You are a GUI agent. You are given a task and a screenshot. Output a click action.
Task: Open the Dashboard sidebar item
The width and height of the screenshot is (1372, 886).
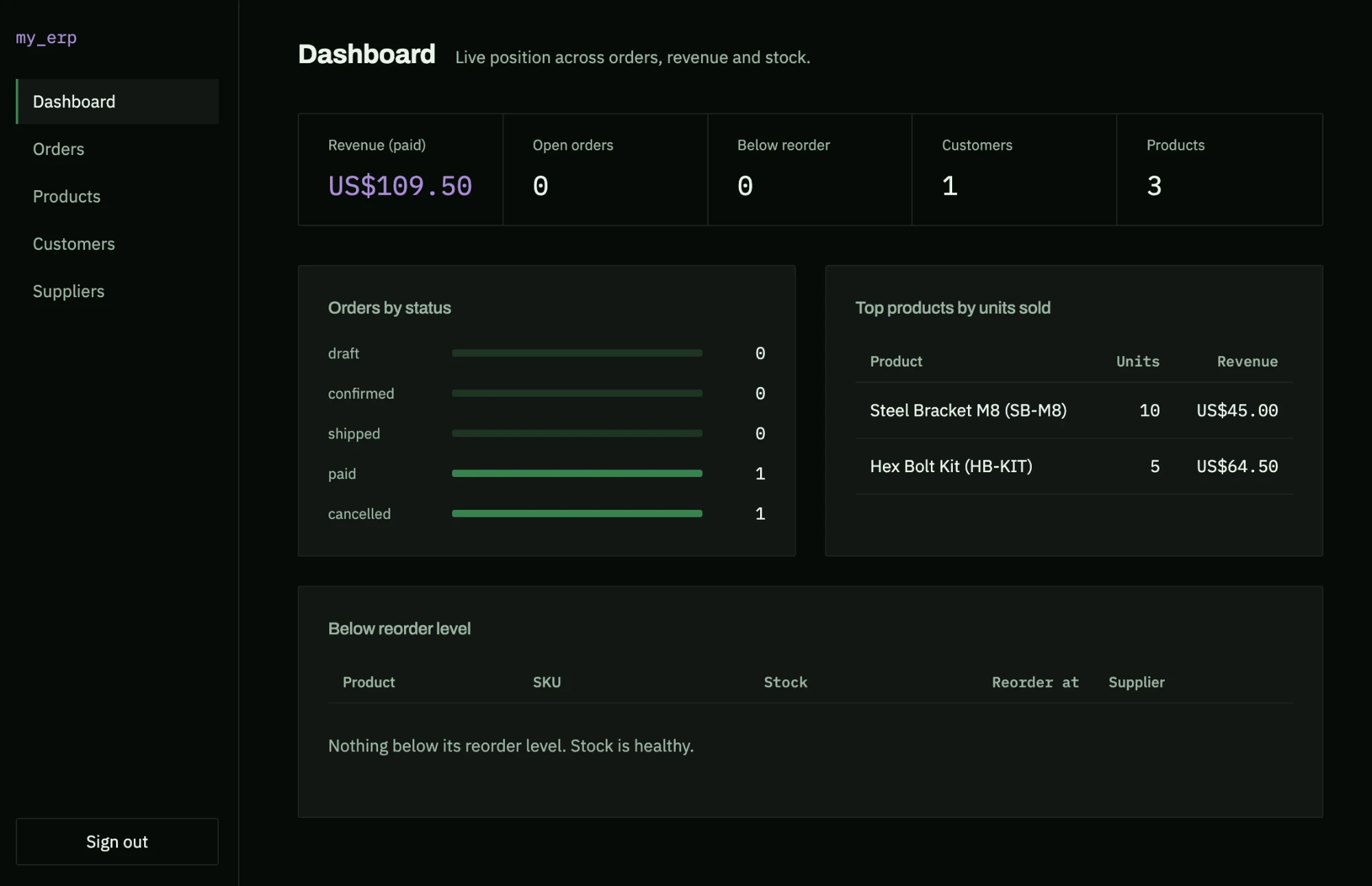click(117, 102)
